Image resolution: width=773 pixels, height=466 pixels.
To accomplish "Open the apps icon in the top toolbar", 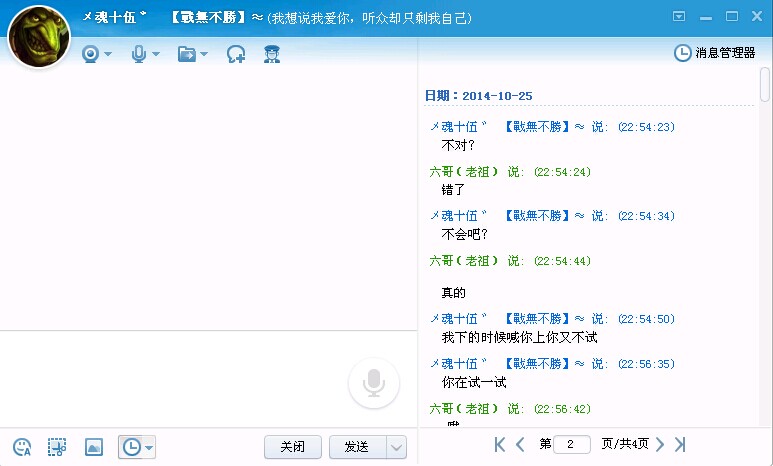I will [x=271, y=54].
